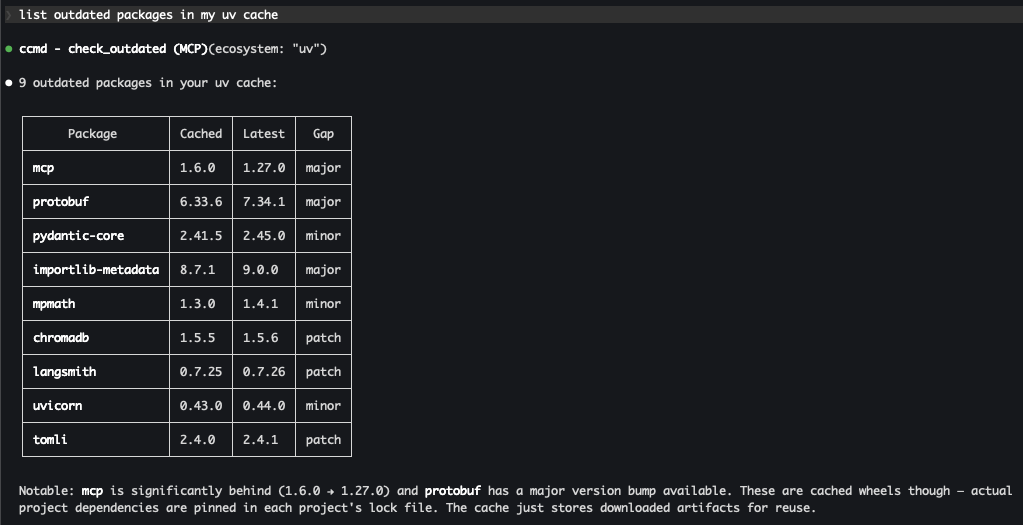The width and height of the screenshot is (1023, 525).
Task: Click the 'minor' gap value in the uvicorn row
Action: click(x=323, y=405)
